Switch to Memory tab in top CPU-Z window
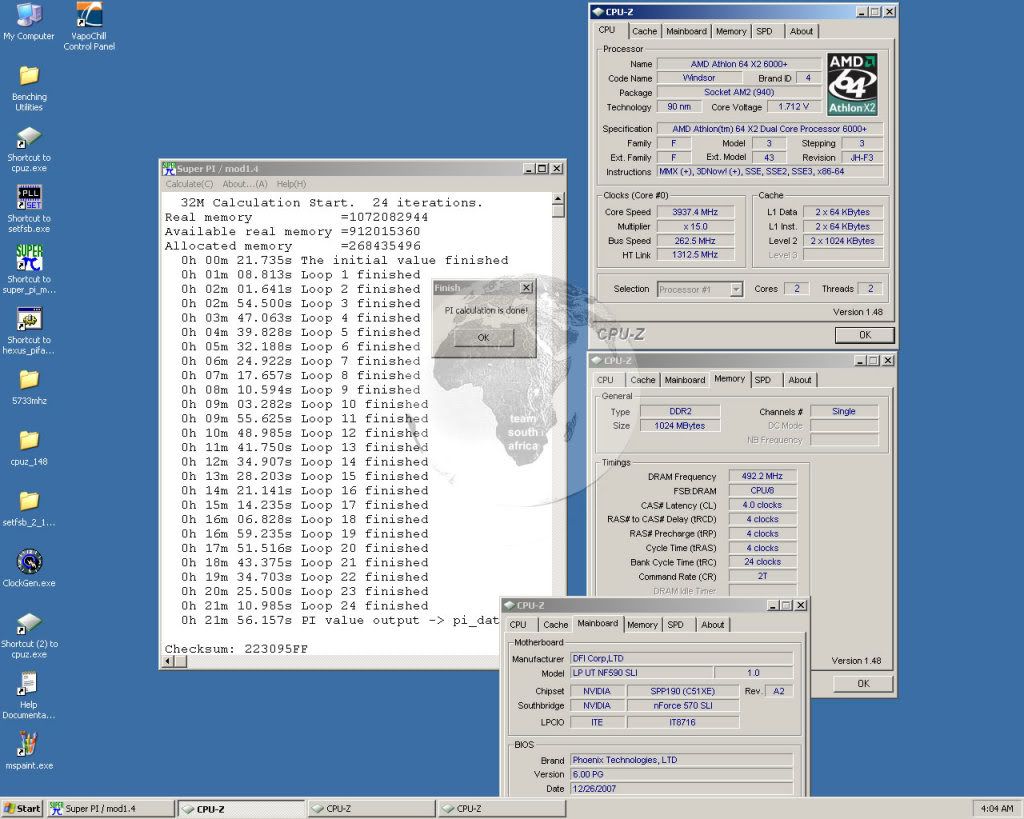 coord(731,31)
